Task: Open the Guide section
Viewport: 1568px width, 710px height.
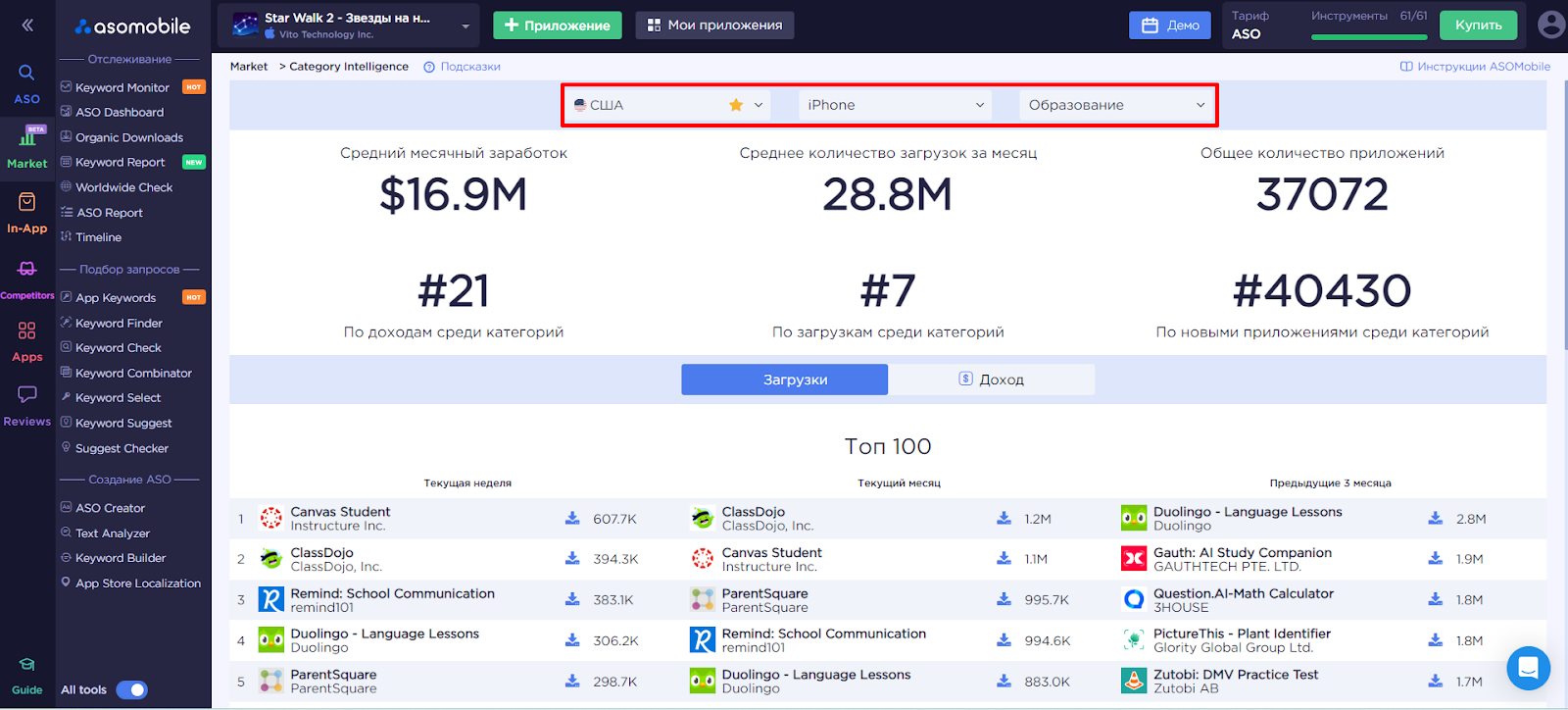Action: tap(27, 676)
